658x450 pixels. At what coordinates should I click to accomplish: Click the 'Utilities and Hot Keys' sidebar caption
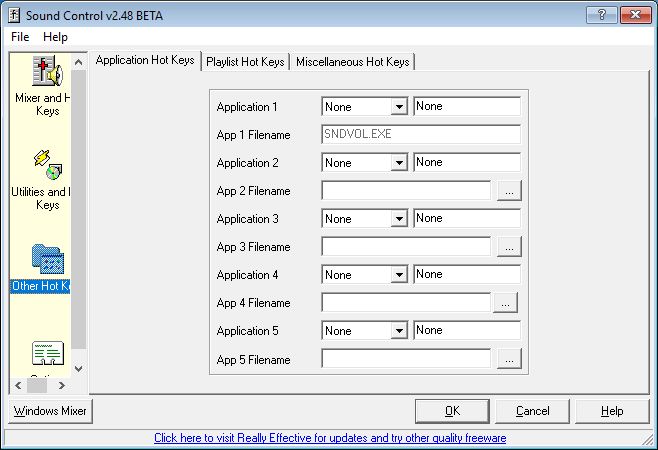(x=41, y=198)
